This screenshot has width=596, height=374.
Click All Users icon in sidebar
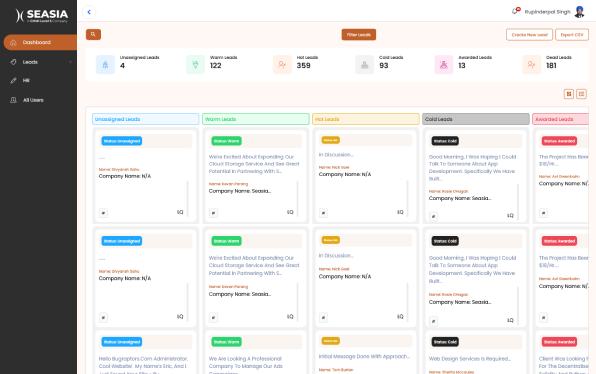(x=13, y=100)
